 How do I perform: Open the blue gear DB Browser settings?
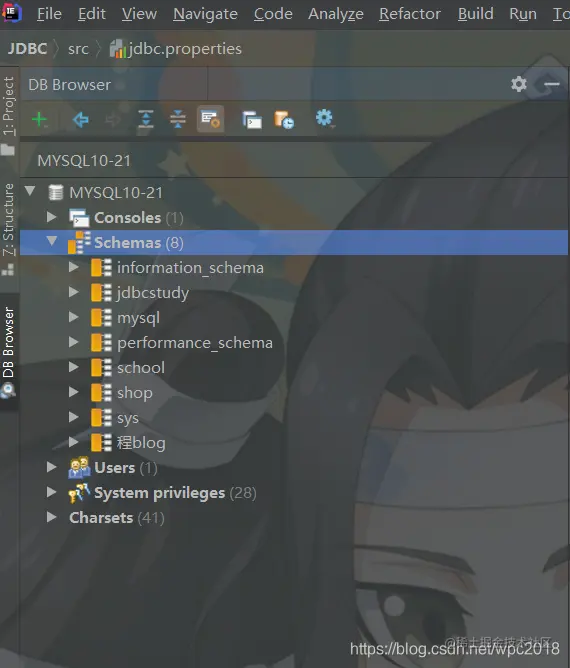(325, 118)
